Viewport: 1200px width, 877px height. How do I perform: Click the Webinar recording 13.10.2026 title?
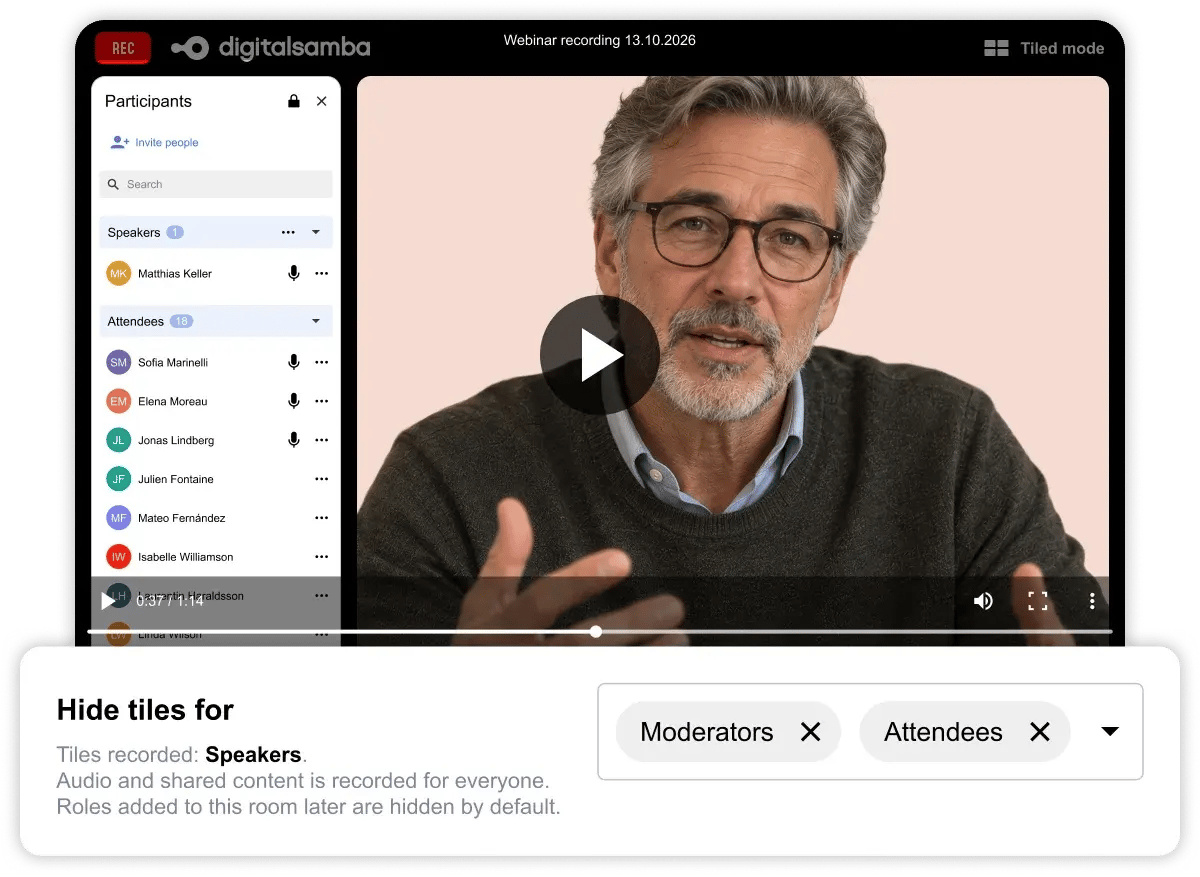[600, 41]
